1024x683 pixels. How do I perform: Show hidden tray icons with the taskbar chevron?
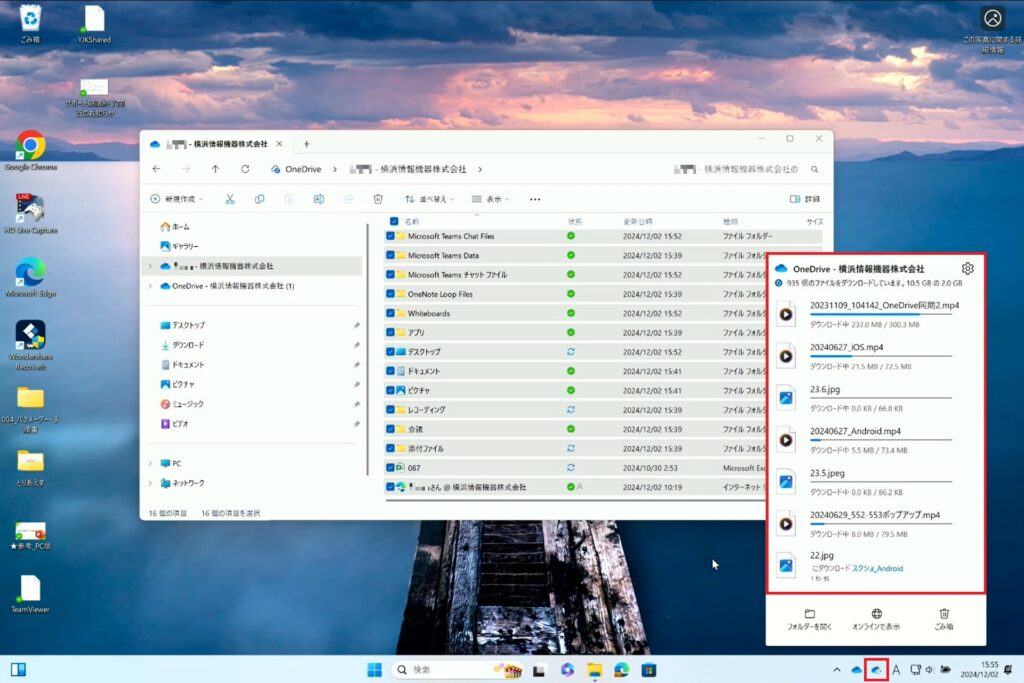click(837, 670)
